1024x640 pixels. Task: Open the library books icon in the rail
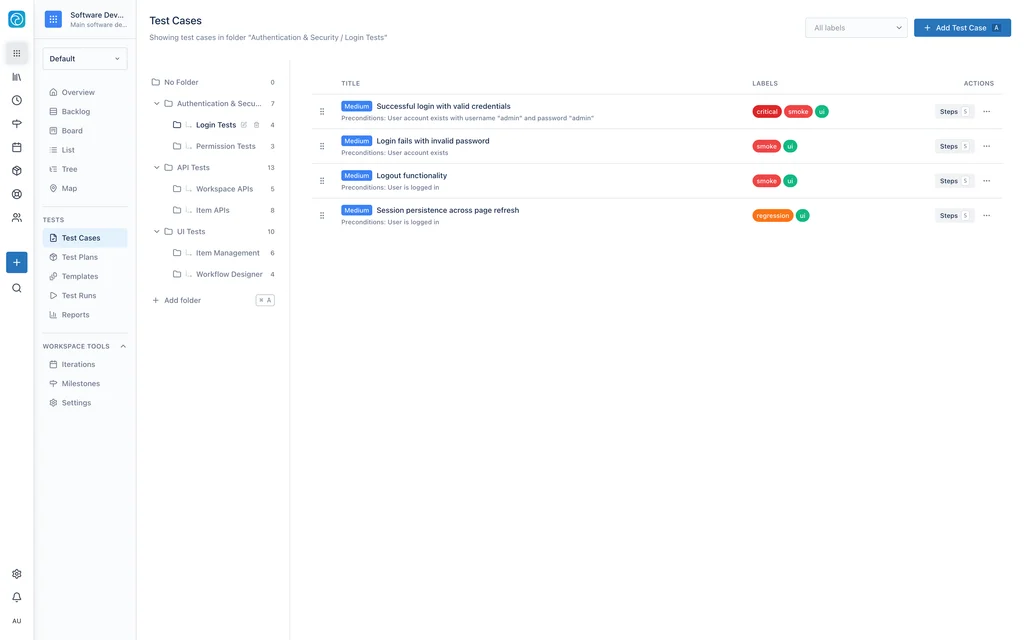pos(16,77)
